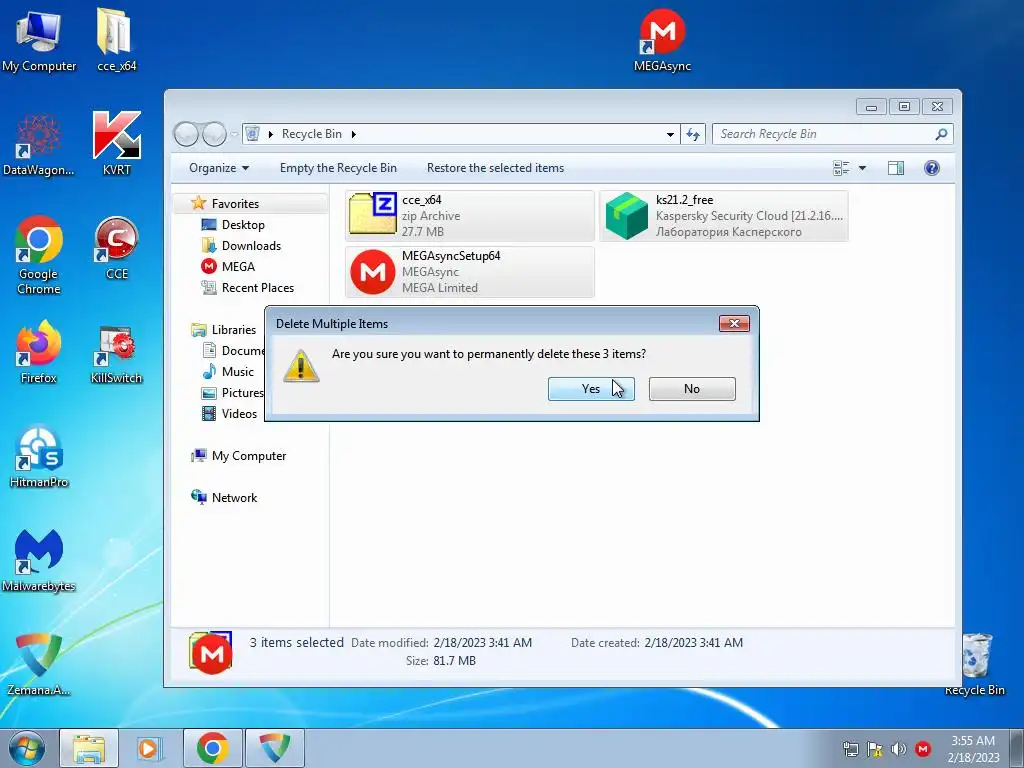Expand arrow after Recycle Bin in path
Screen dimensions: 1024x768
click(353, 134)
